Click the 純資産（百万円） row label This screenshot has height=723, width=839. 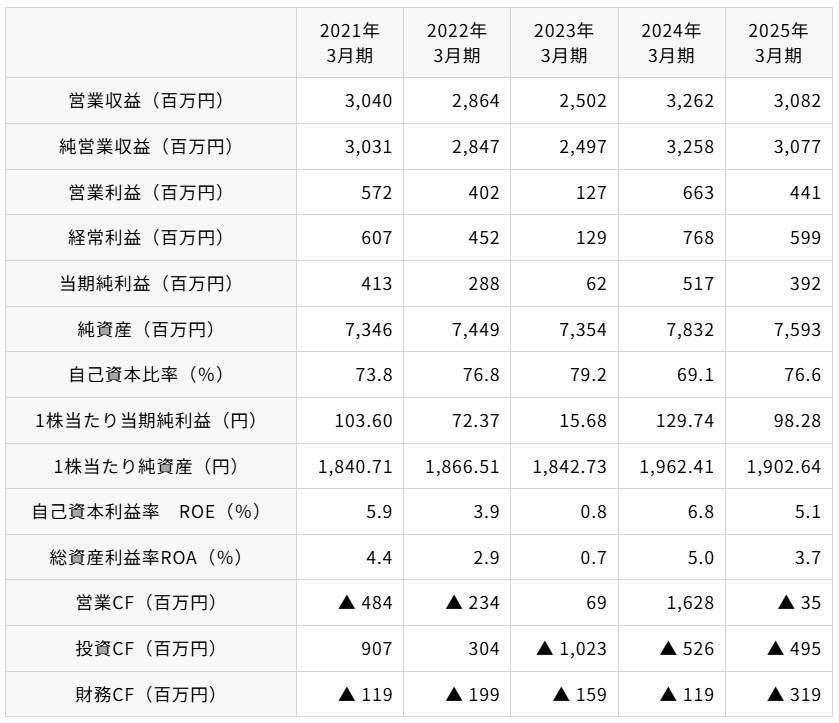coord(150,330)
